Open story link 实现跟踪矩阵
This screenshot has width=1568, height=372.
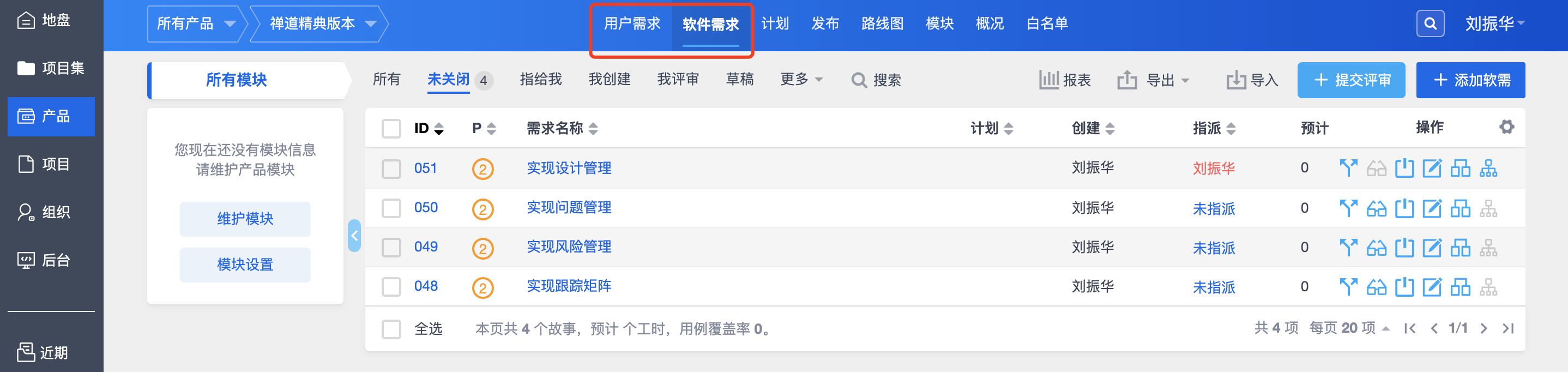pos(569,286)
